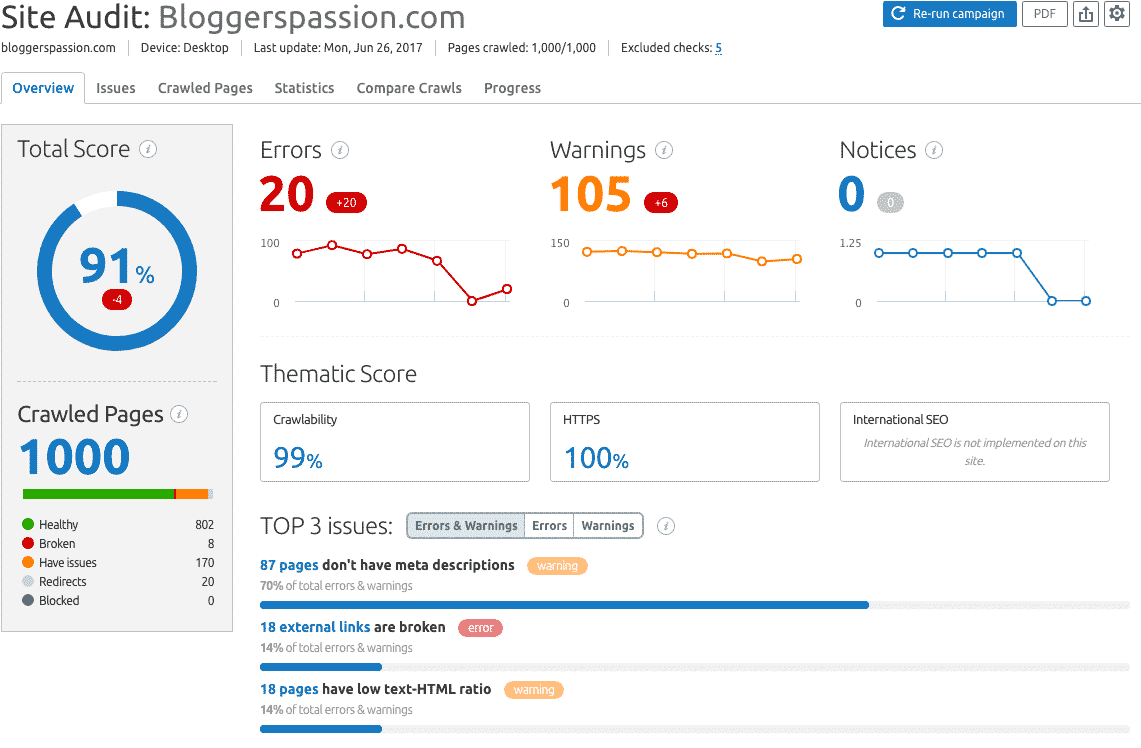Screen dimensions: 1141x748
Task: Click the green segment of crawled pages bar
Action: (x=98, y=494)
